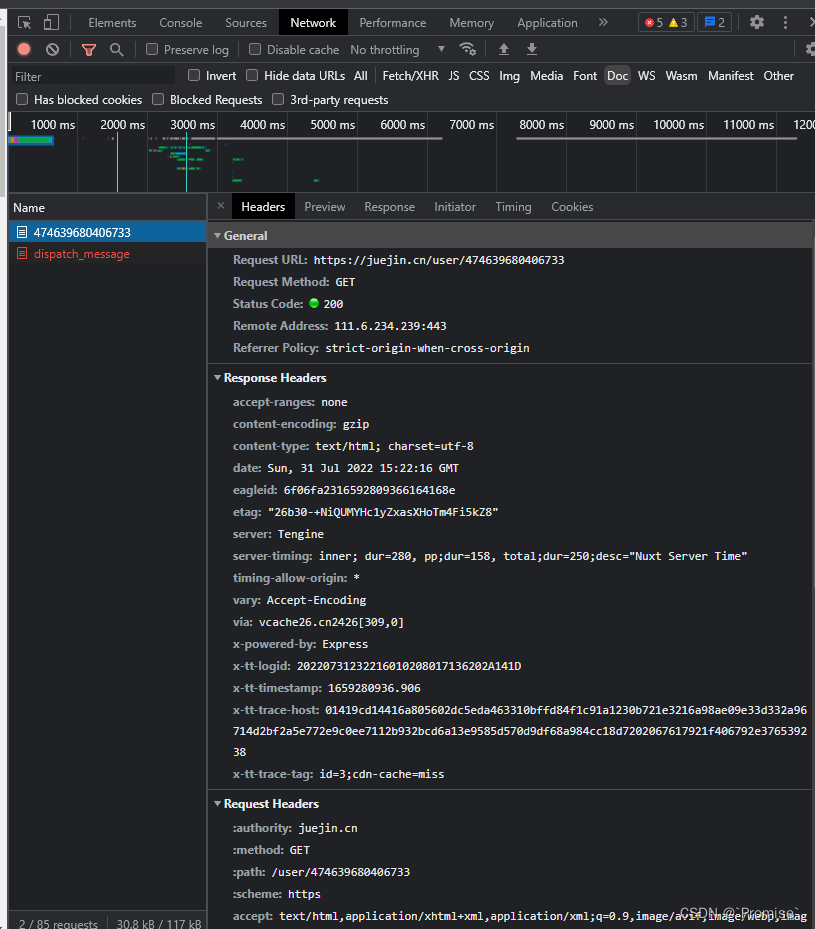Filter requests by Doc
Screen dimensions: 815x929
pos(618,76)
